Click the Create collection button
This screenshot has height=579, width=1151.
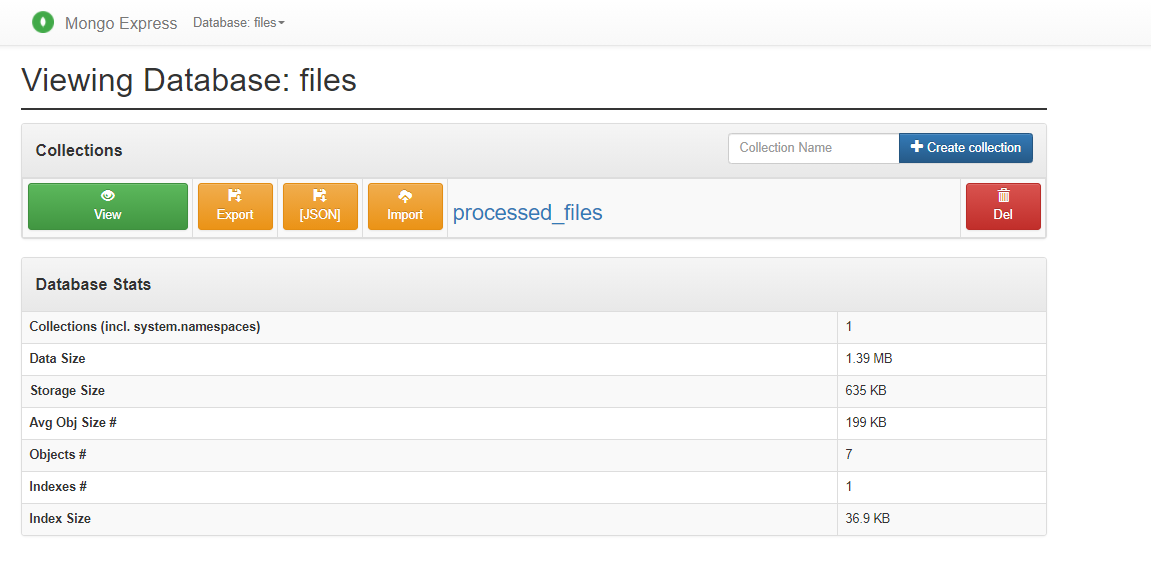click(x=965, y=148)
